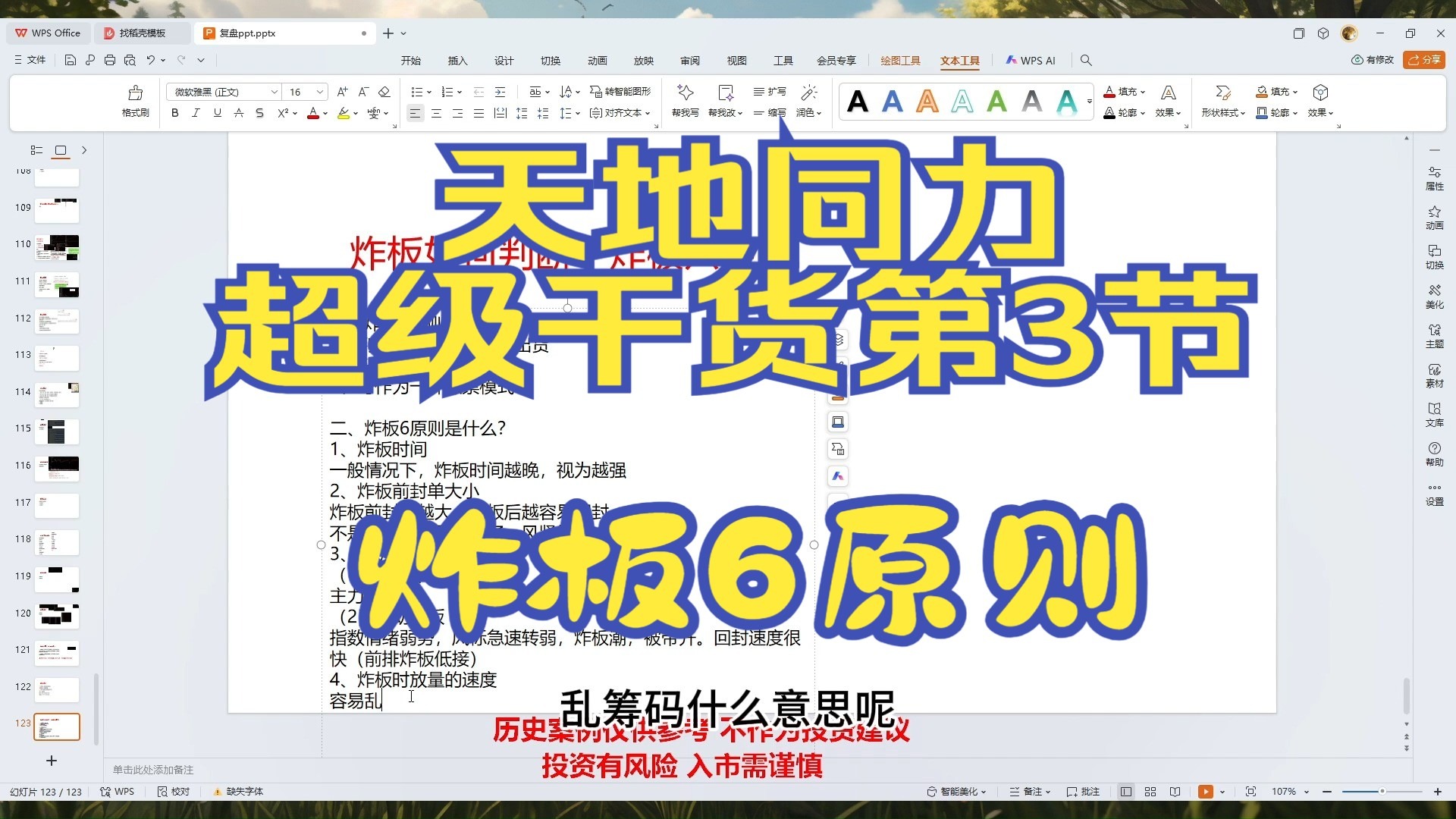The height and width of the screenshot is (819, 1456).
Task: Toggle bold formatting
Action: click(174, 112)
